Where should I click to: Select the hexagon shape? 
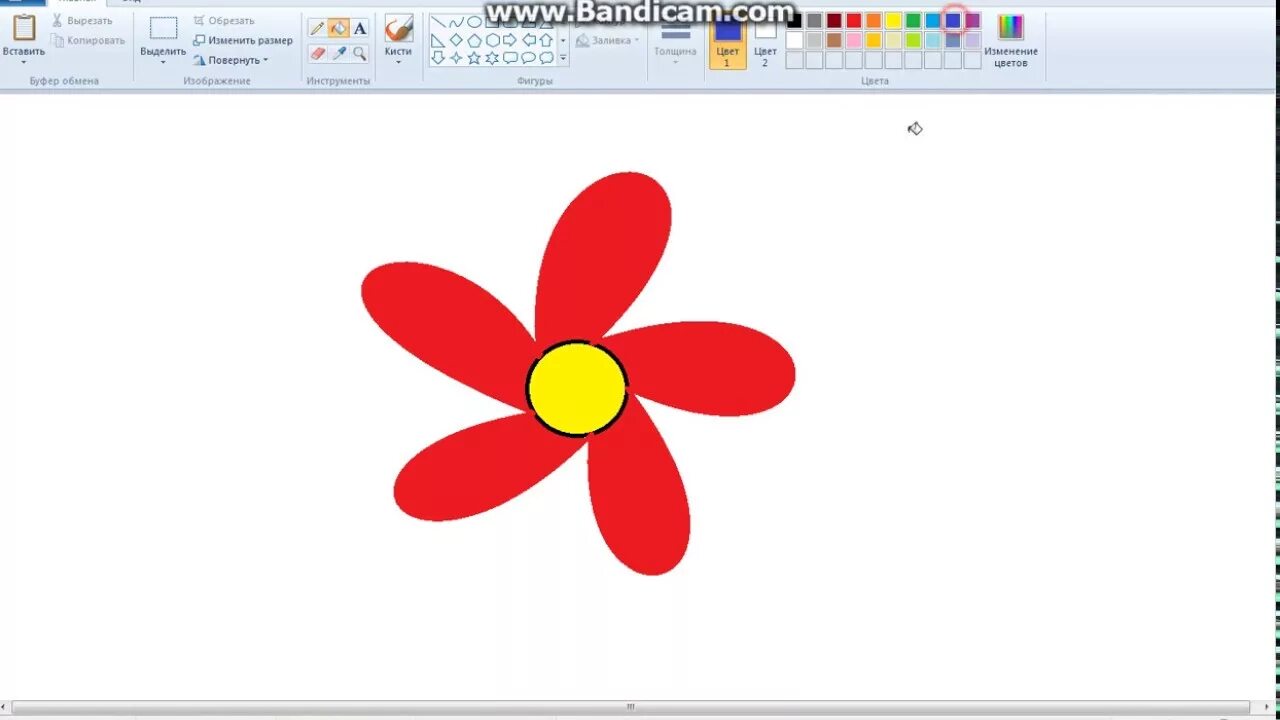[493, 40]
